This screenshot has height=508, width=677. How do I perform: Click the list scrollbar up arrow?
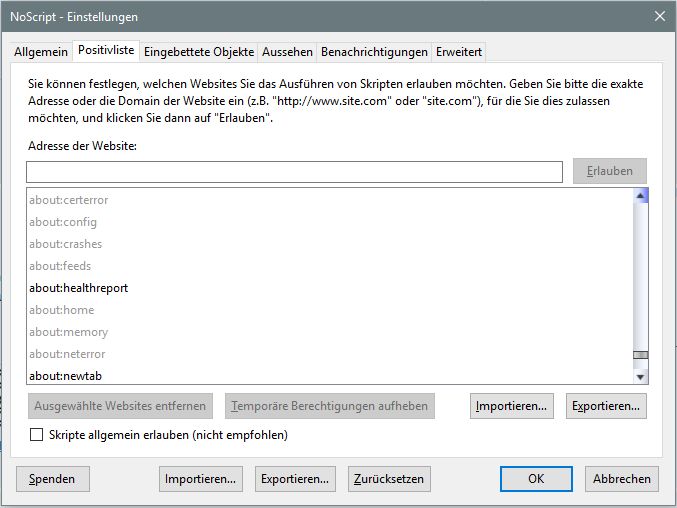[640, 196]
